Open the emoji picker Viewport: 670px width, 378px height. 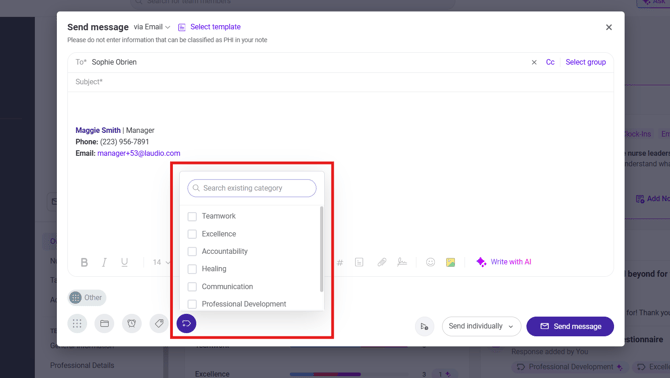click(430, 262)
